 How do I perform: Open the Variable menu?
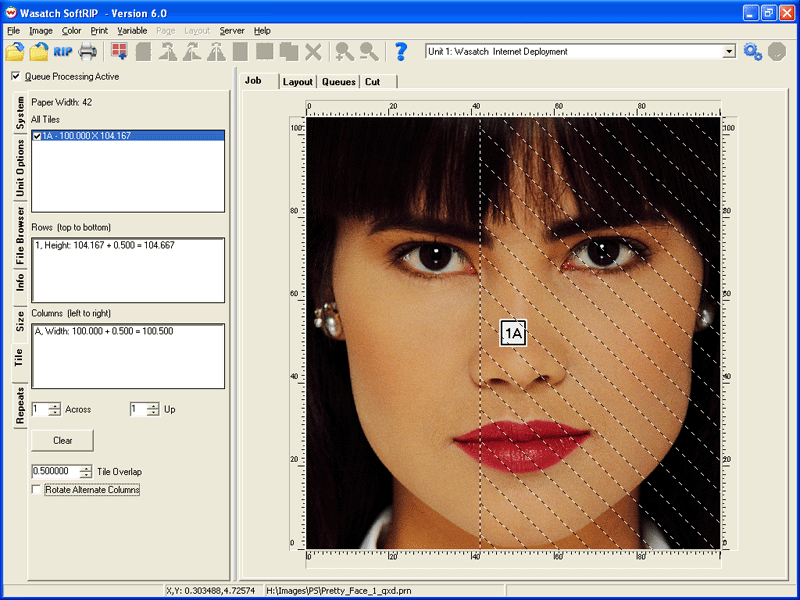132,31
